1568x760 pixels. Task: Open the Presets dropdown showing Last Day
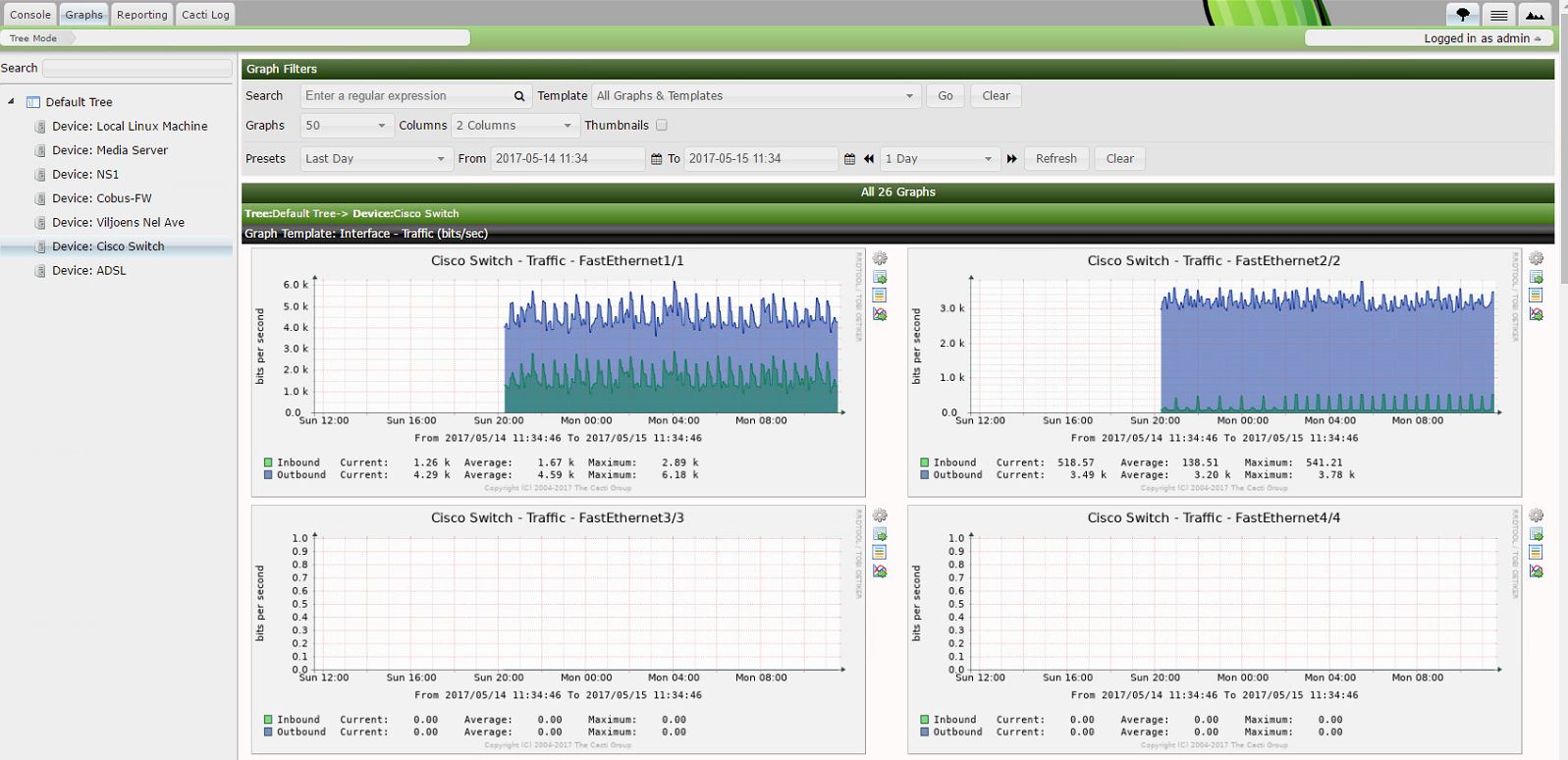coord(376,159)
